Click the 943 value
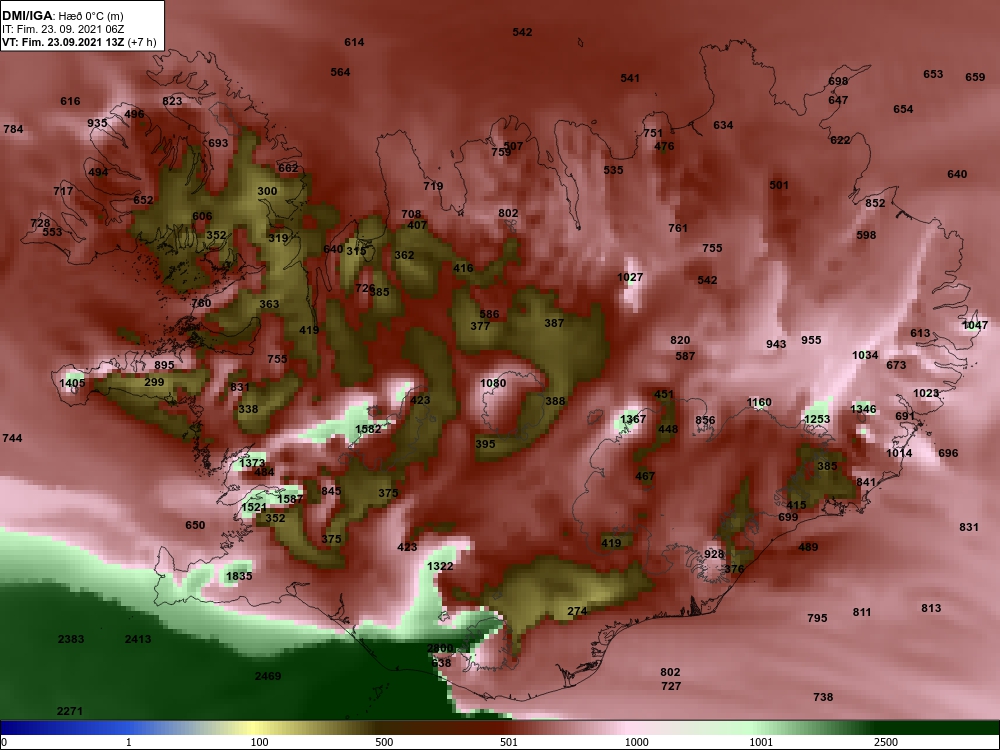This screenshot has width=1000, height=750. point(776,344)
